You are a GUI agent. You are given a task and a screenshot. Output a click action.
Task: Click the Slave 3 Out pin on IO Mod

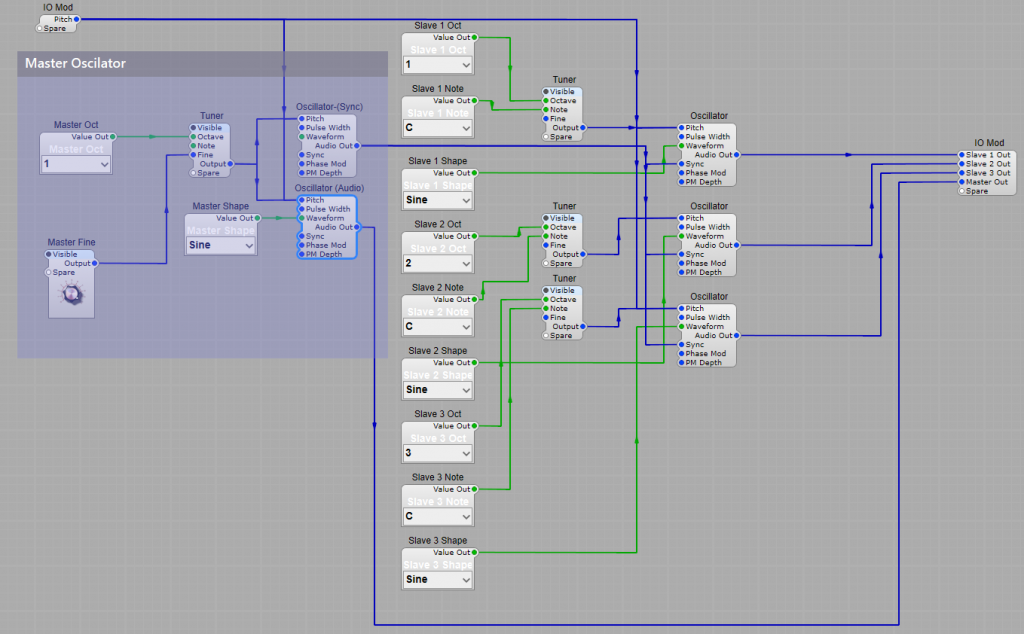pyautogui.click(x=961, y=173)
